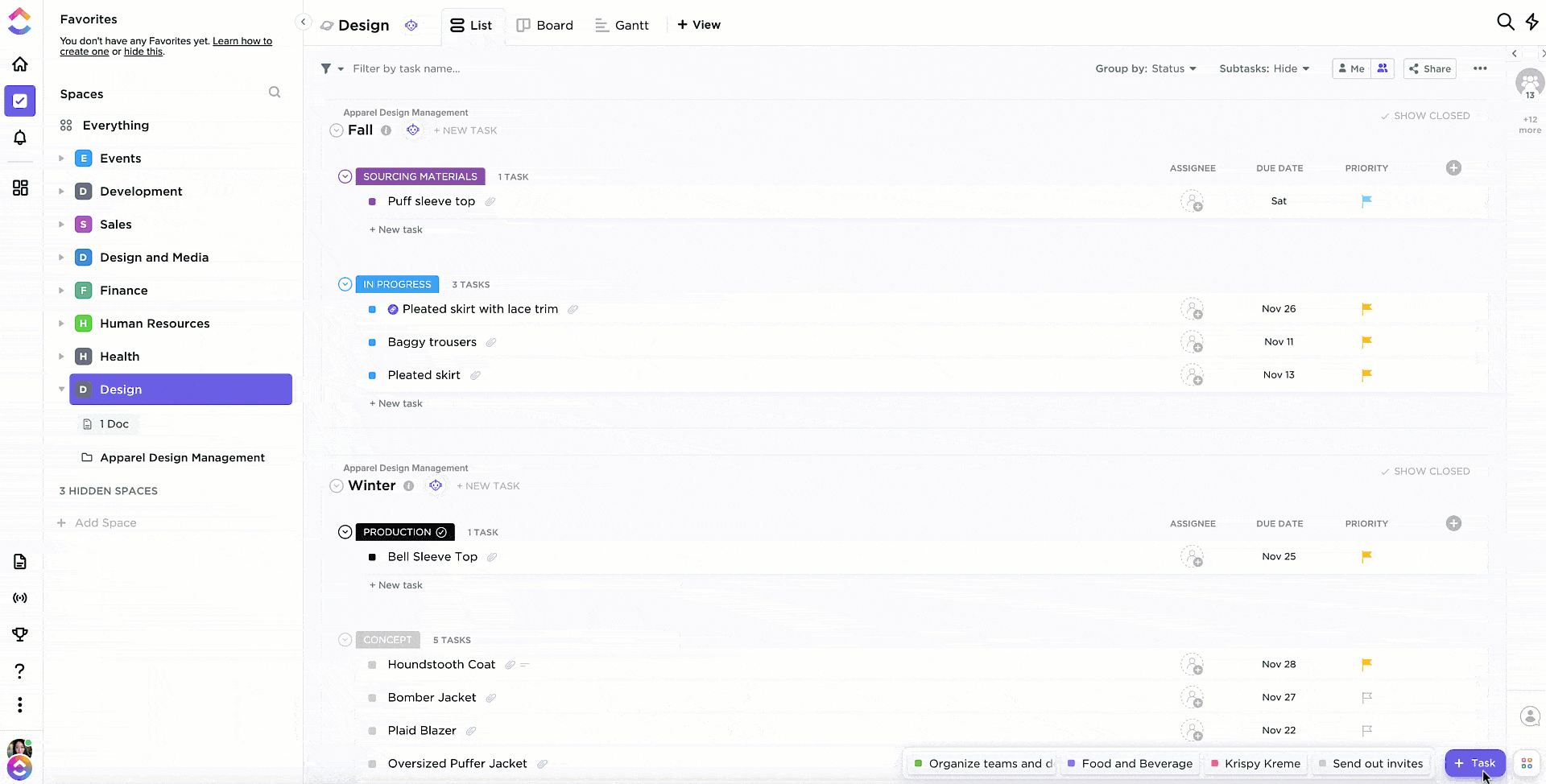Change priority flag of Puff sleeve top
Screen dimensions: 1546x784
[1366, 201]
